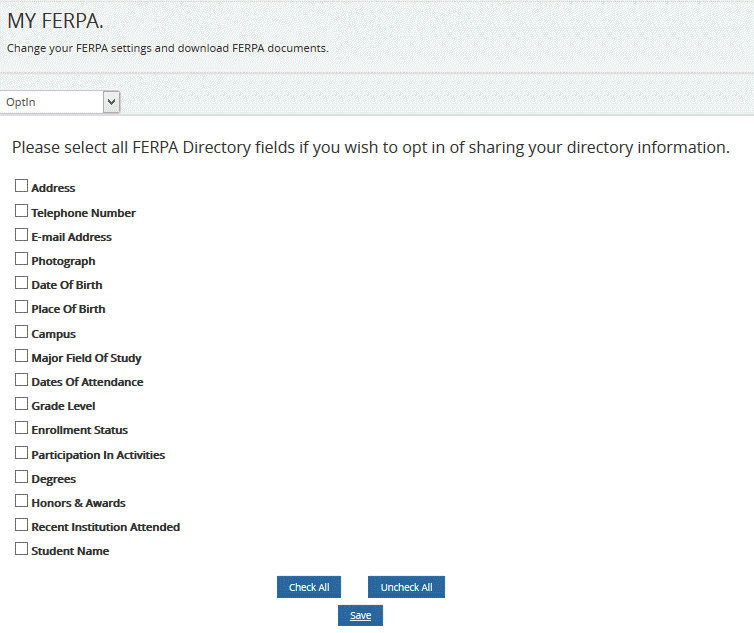Select the Grade Level checkbox
The height and width of the screenshot is (633, 754).
(21, 404)
